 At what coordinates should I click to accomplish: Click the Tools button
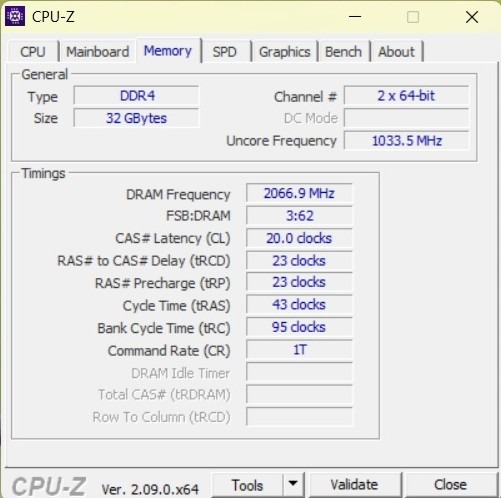point(247,485)
